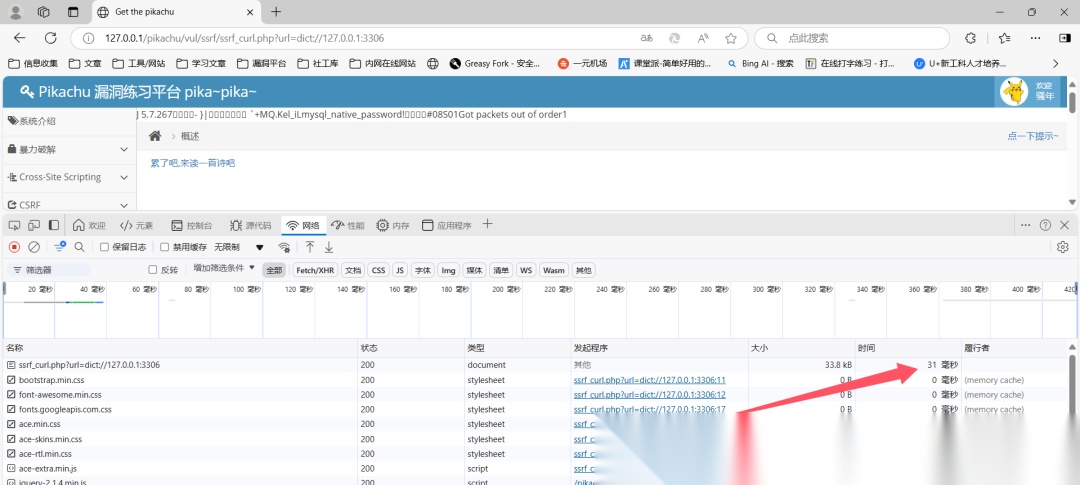Expand the CSRF sidebar menu
Image resolution: width=1080 pixels, height=485 pixels.
tap(69, 205)
